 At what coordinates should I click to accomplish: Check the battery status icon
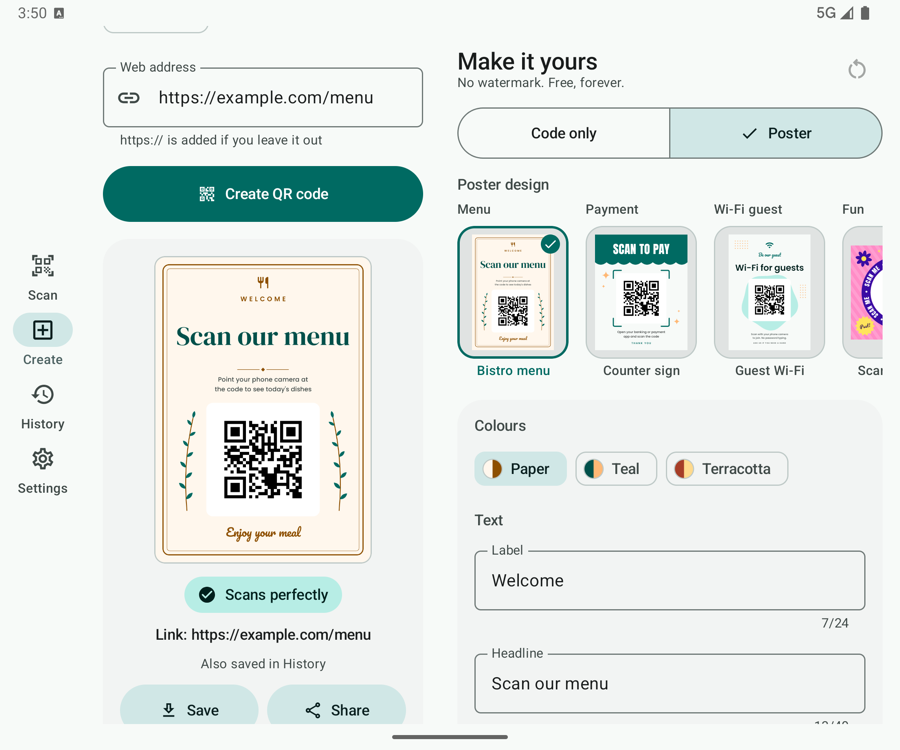point(865,13)
